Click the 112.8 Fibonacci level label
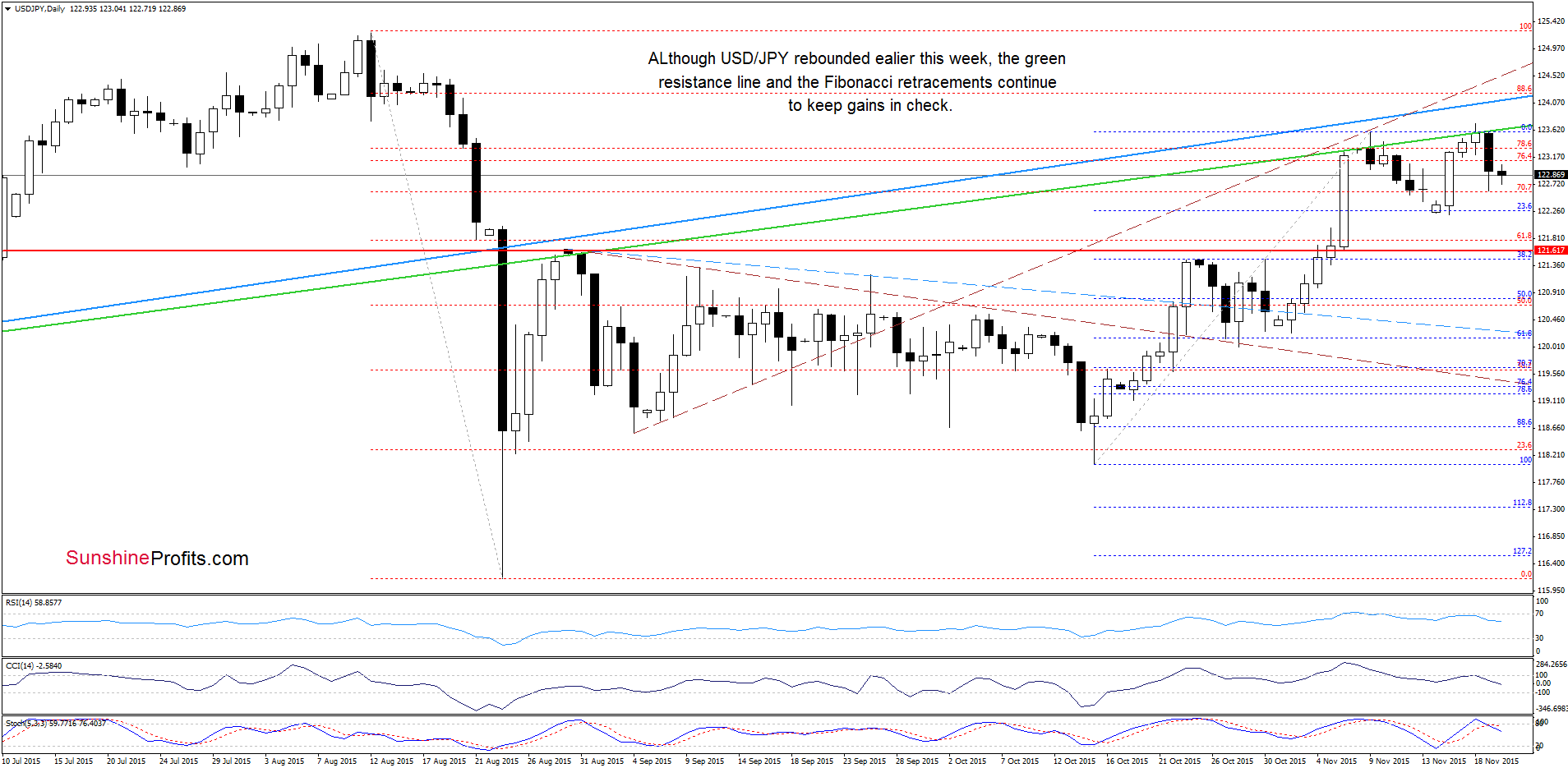The image size is (1568, 768). (1523, 503)
